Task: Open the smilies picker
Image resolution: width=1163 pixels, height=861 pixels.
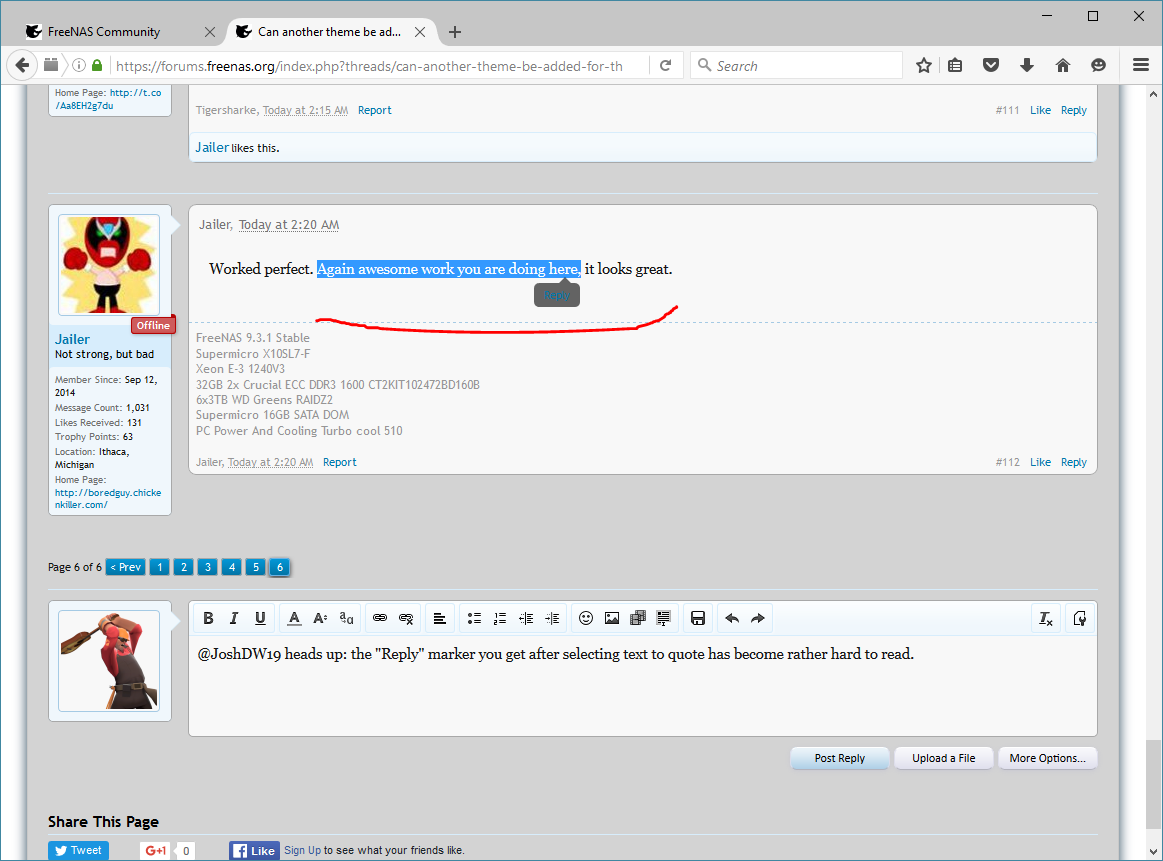Action: [586, 618]
